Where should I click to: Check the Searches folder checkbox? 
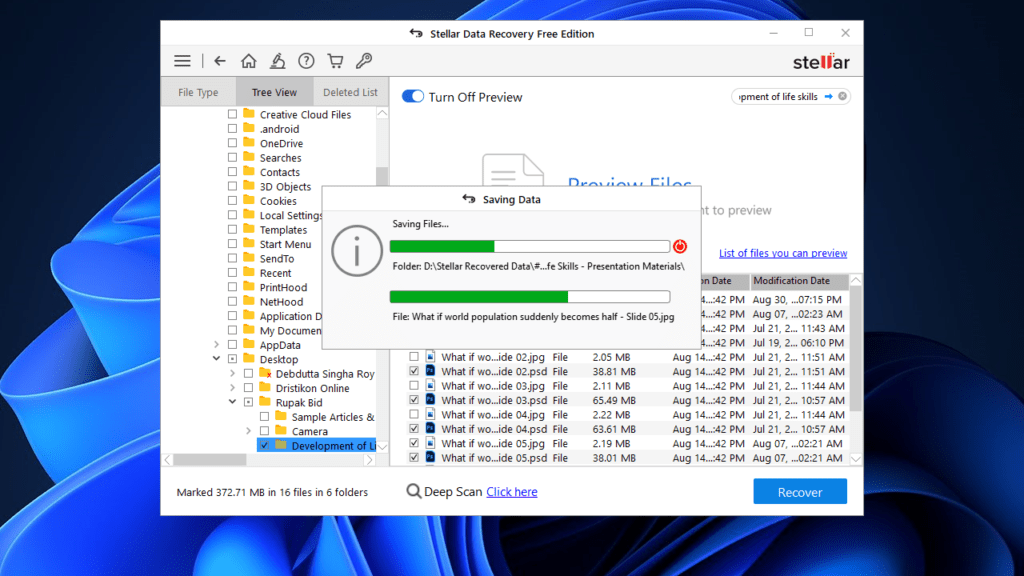pyautogui.click(x=232, y=157)
